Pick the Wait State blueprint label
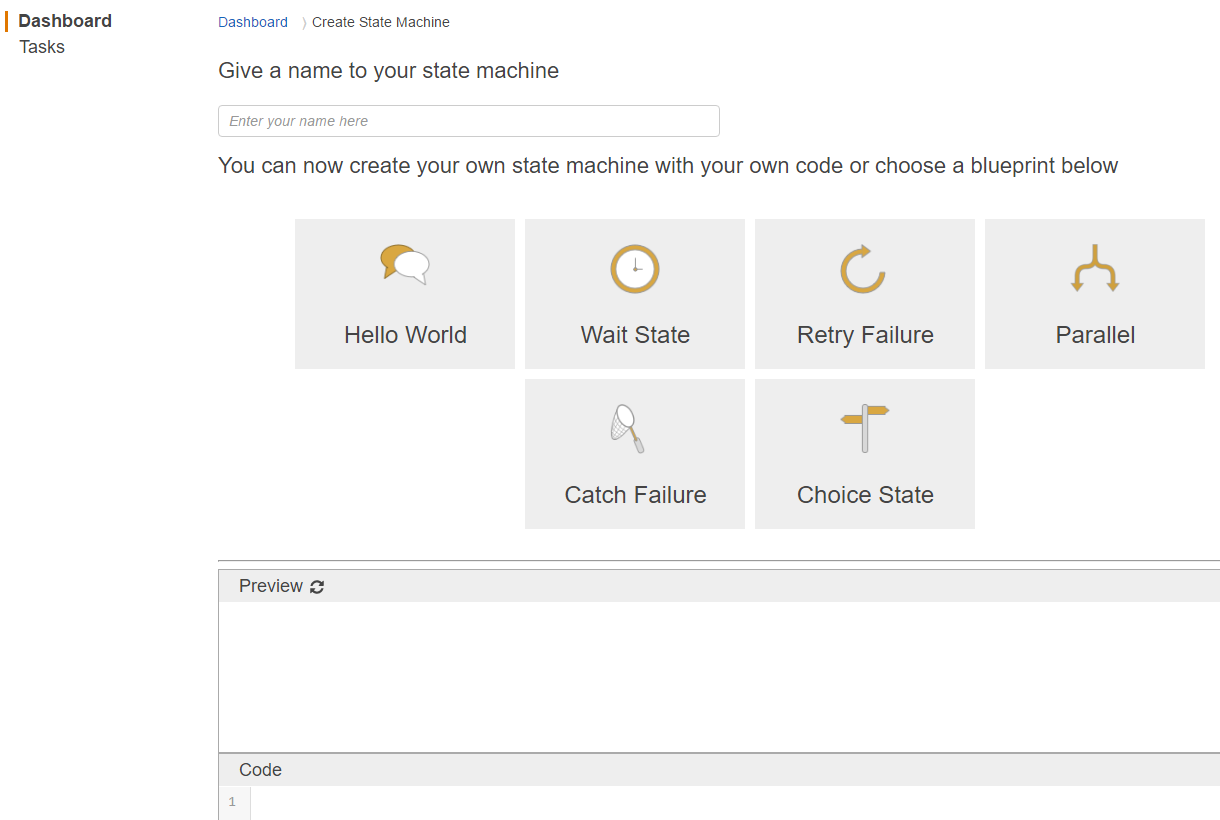The image size is (1220, 820). (635, 335)
